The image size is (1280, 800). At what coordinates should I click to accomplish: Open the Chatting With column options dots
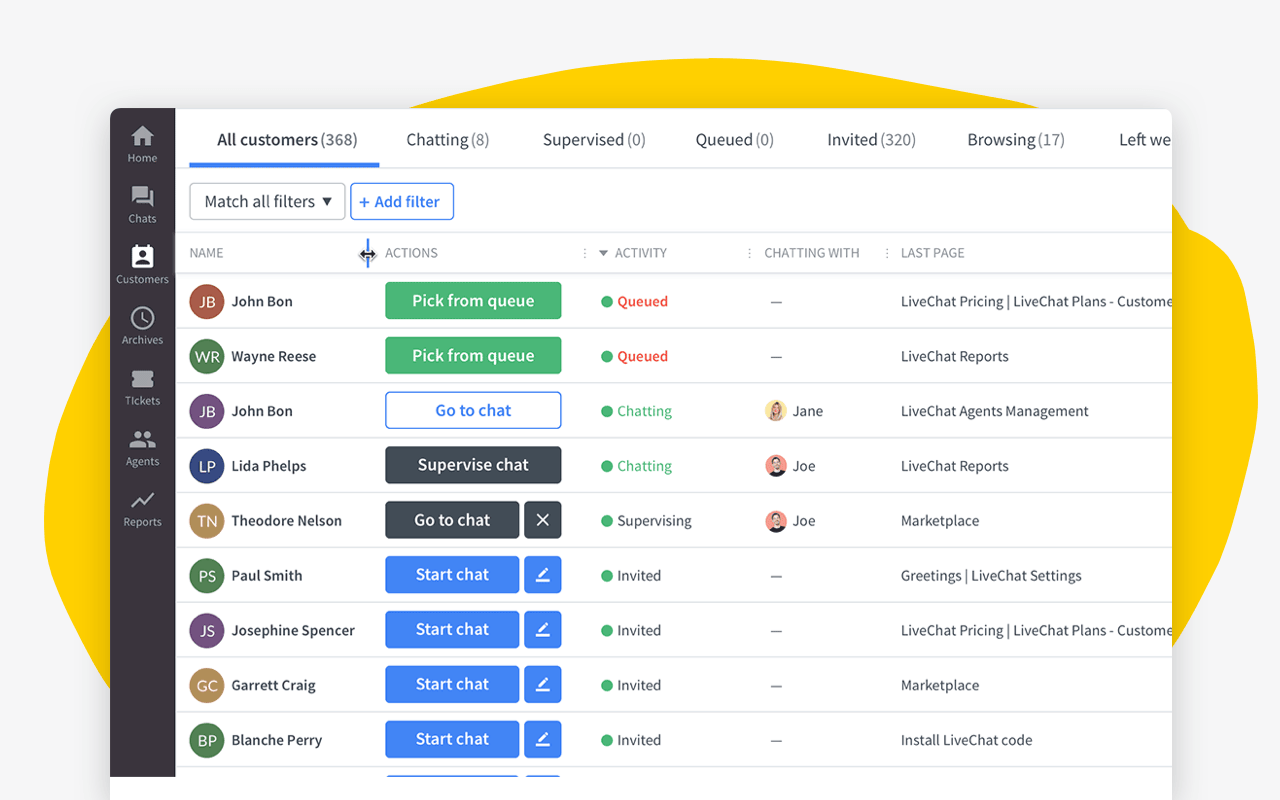(887, 254)
